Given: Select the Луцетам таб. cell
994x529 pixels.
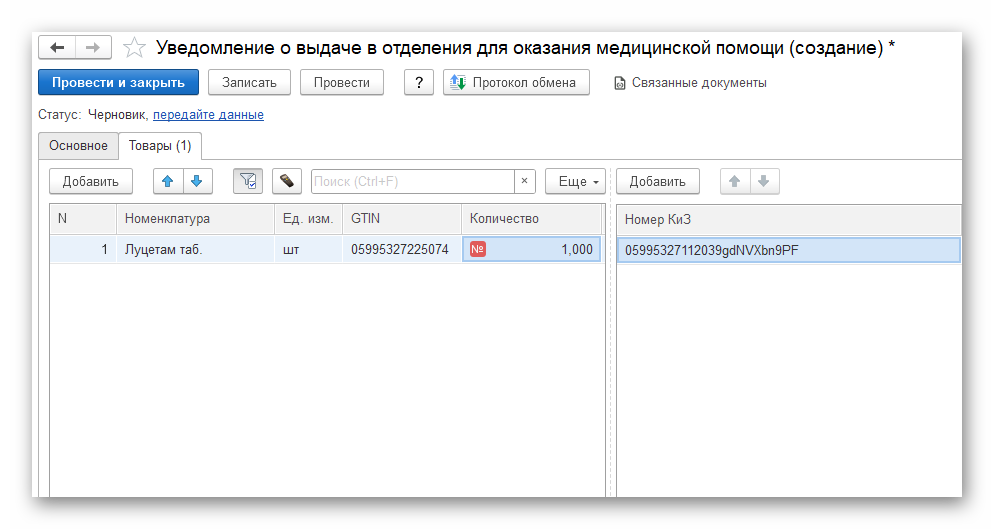Looking at the screenshot, I should tap(195, 249).
